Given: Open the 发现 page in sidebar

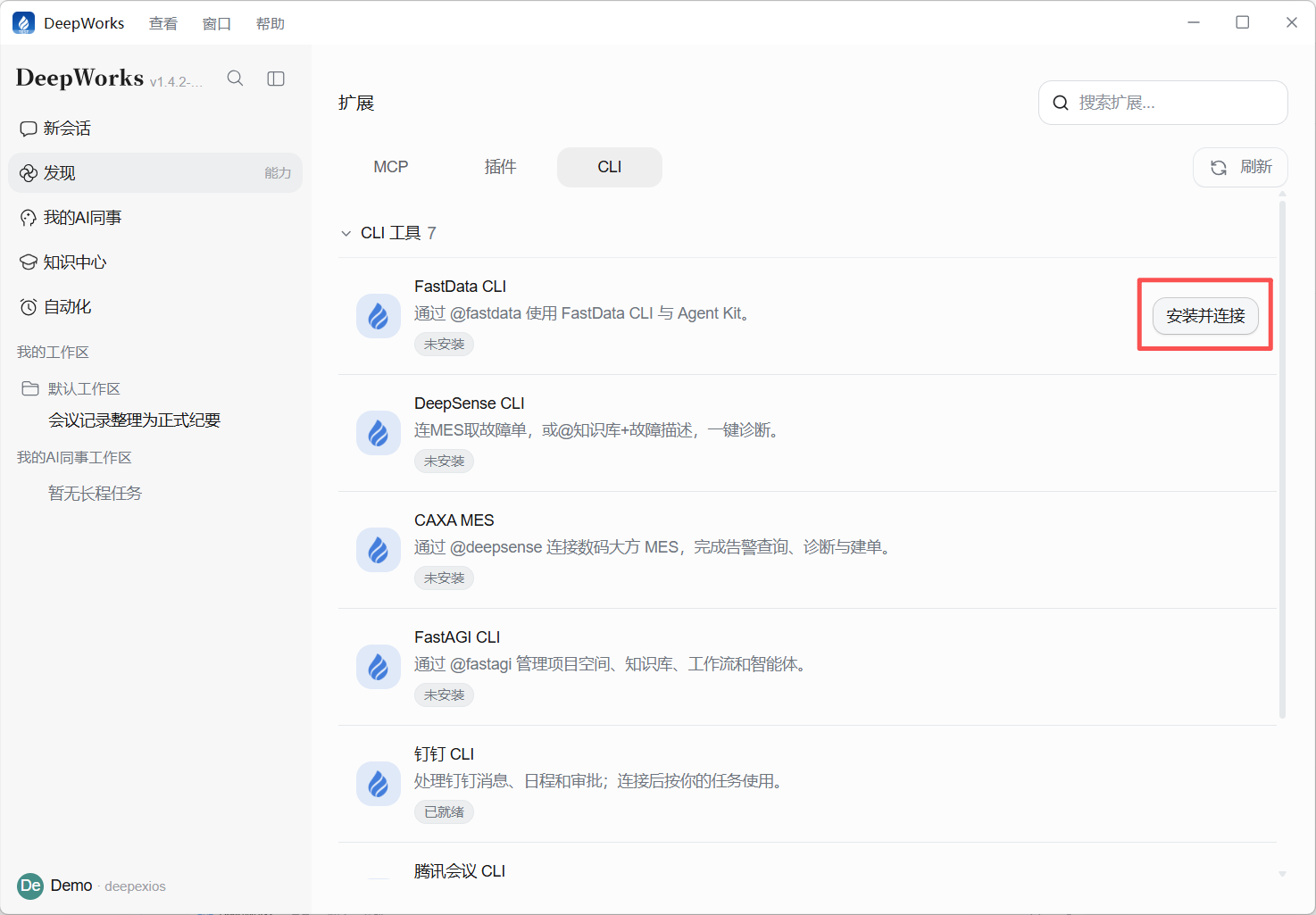Looking at the screenshot, I should click(x=155, y=173).
